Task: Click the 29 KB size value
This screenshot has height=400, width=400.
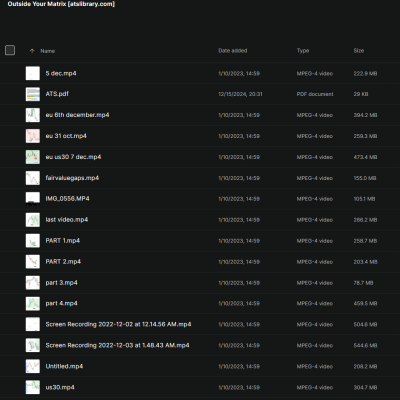Action: coord(361,94)
